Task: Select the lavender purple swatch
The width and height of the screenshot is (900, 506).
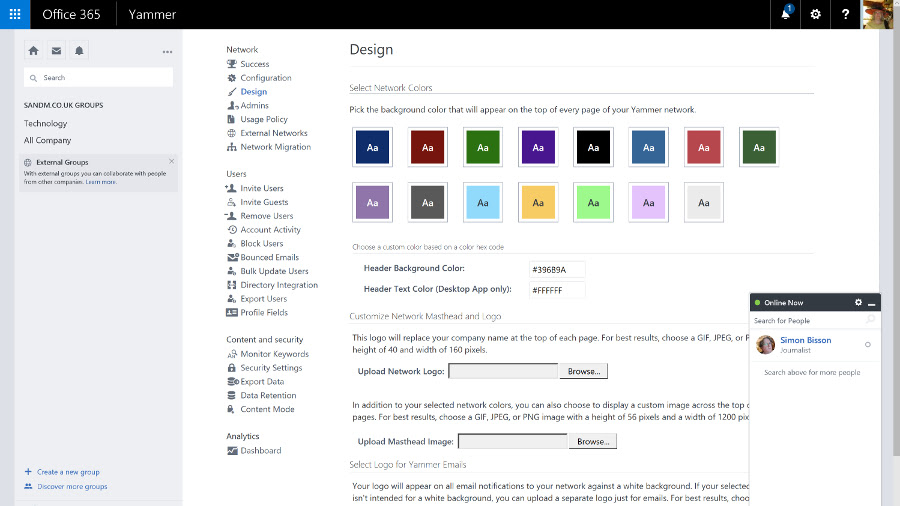Action: click(x=372, y=202)
